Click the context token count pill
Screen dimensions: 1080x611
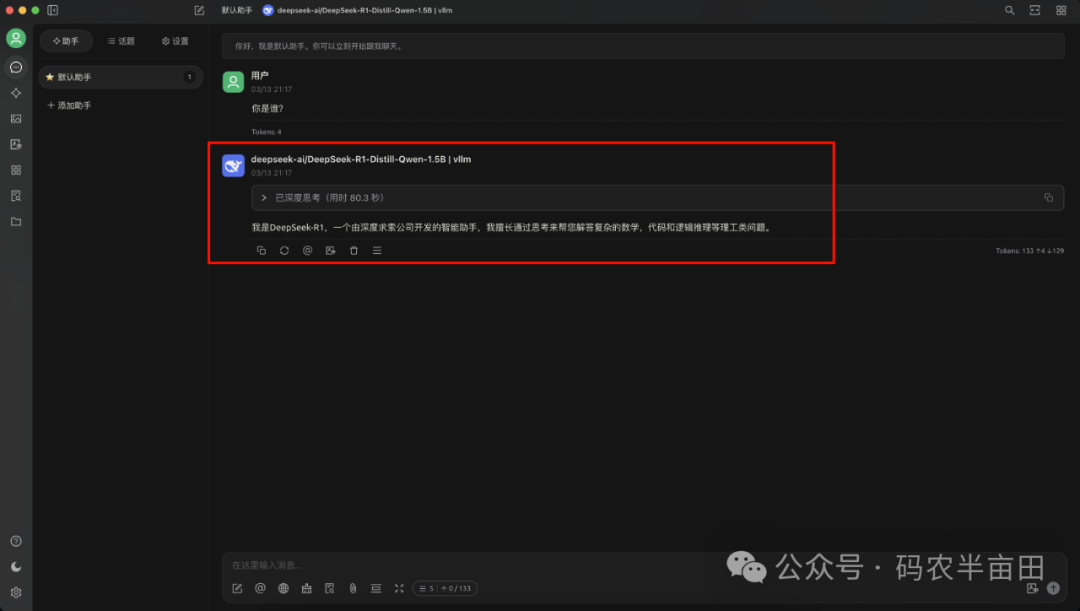coord(445,588)
